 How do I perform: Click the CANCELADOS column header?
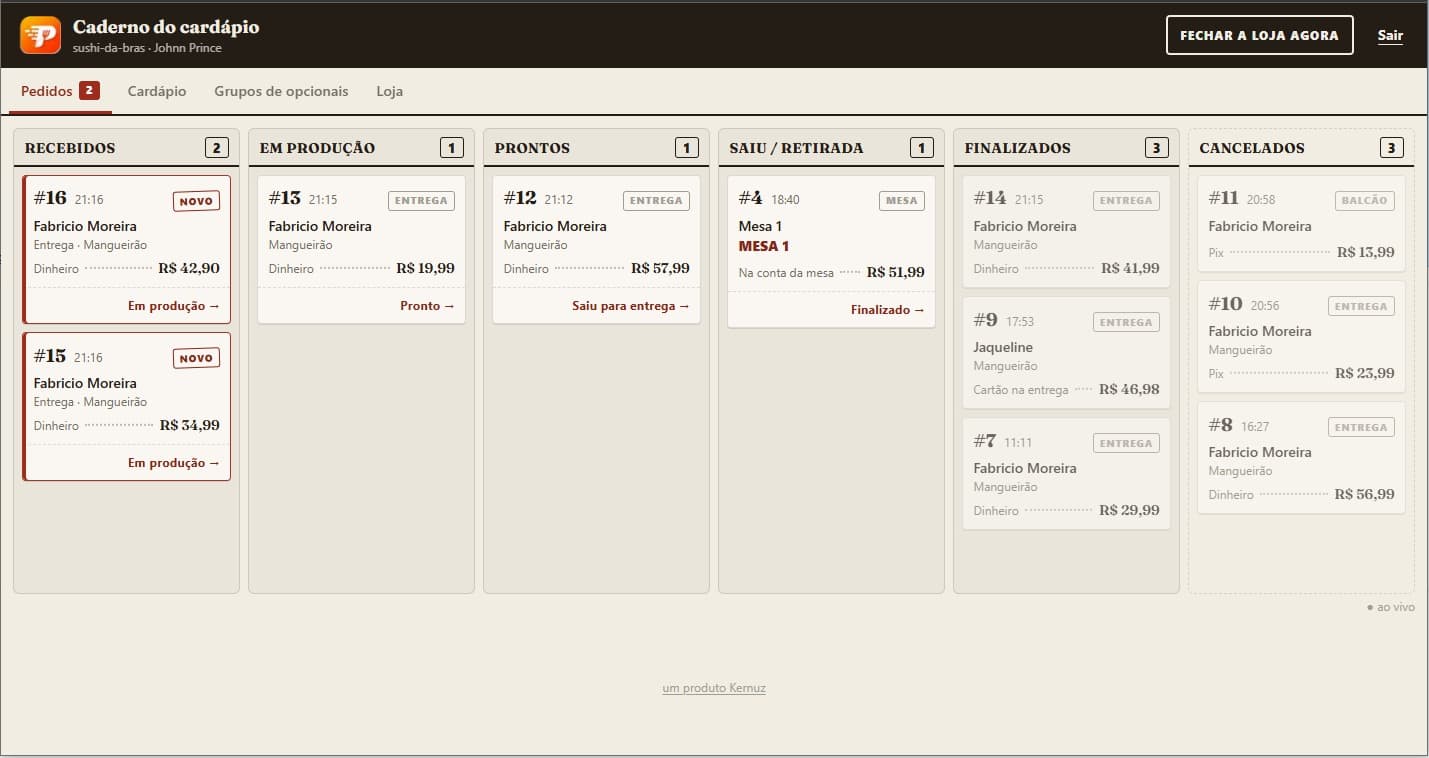point(1252,148)
